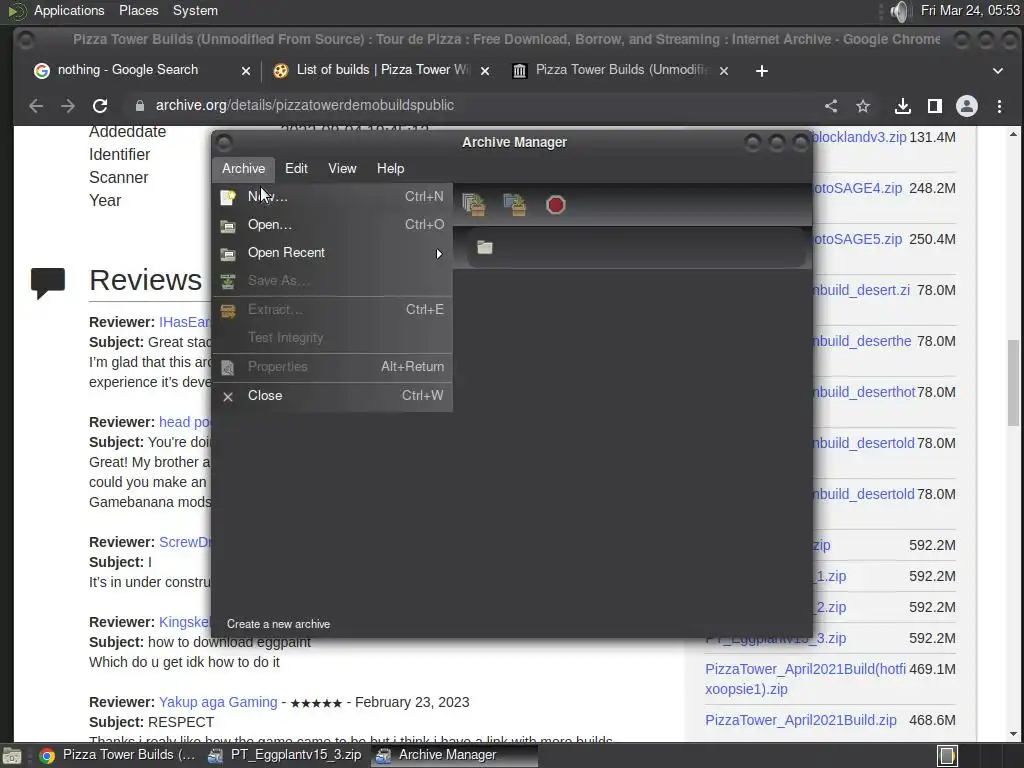1024x768 pixels.
Task: Click the Open Recent menu icon
Action: pos(228,254)
